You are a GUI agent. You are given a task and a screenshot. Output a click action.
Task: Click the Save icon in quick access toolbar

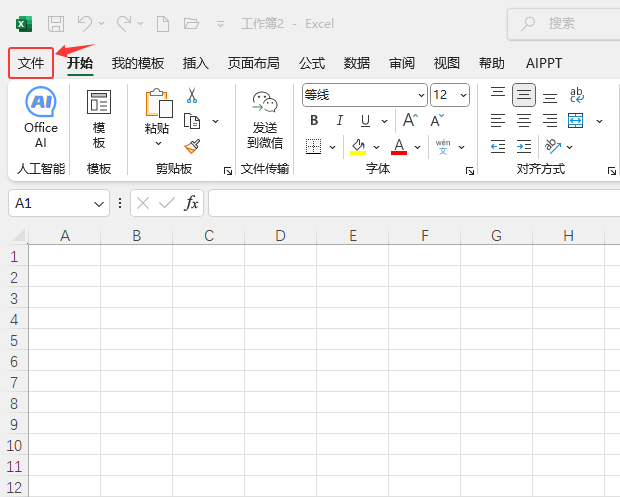[56, 24]
